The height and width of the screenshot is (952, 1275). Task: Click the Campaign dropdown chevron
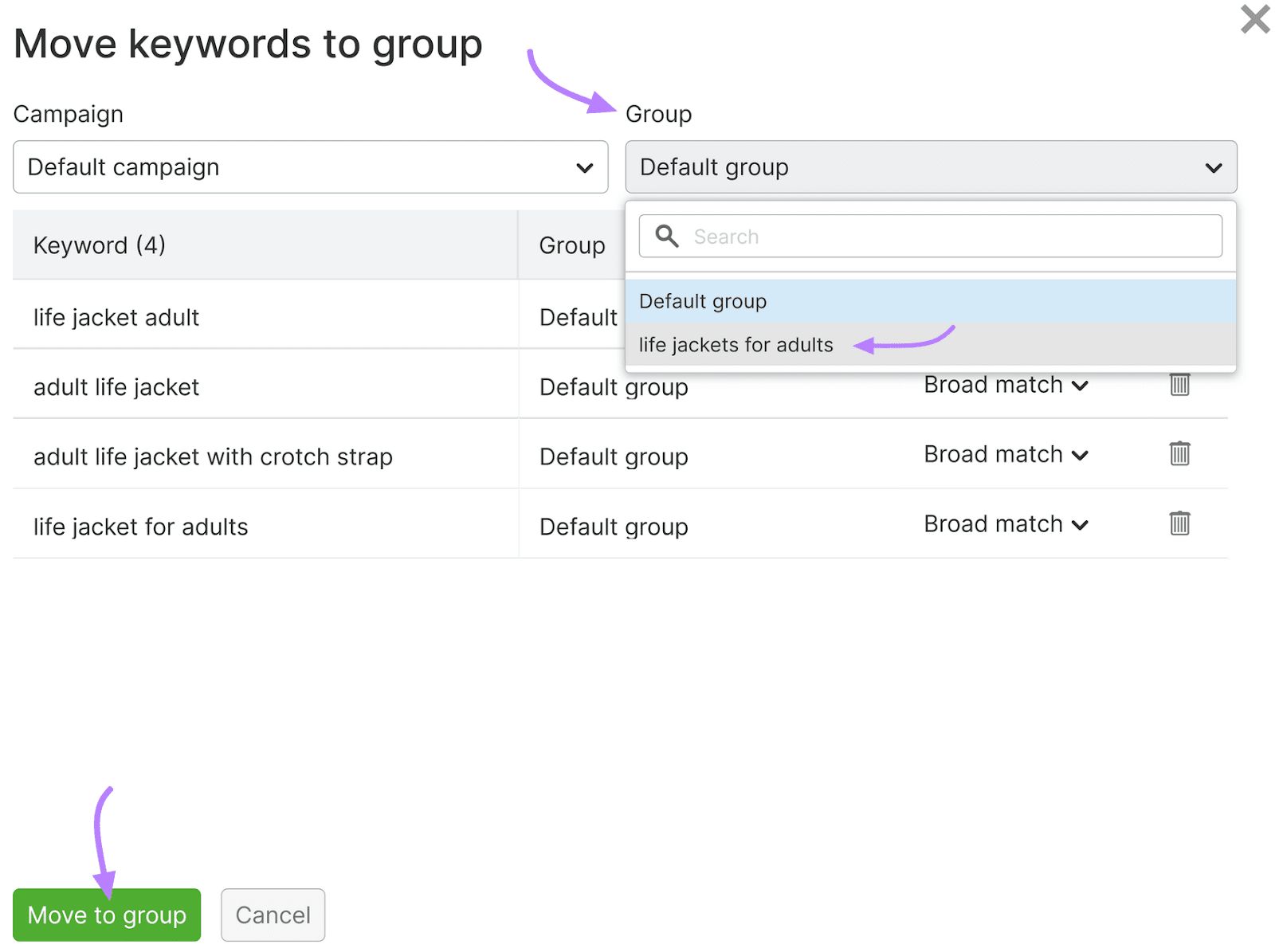pyautogui.click(x=584, y=167)
